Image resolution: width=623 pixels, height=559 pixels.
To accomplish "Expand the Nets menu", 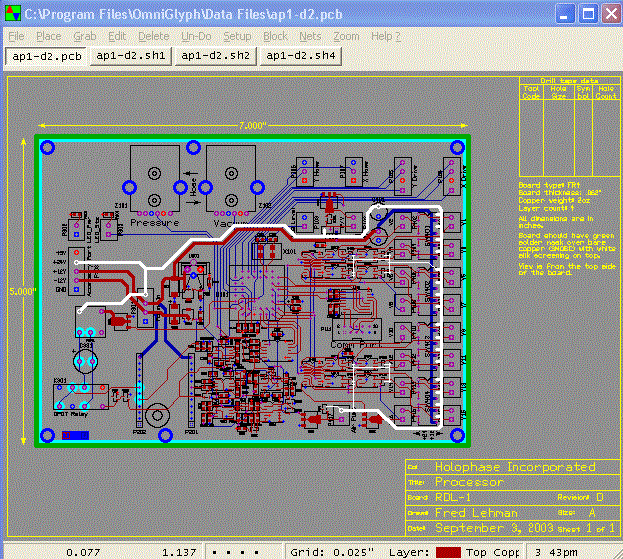I will [310, 36].
